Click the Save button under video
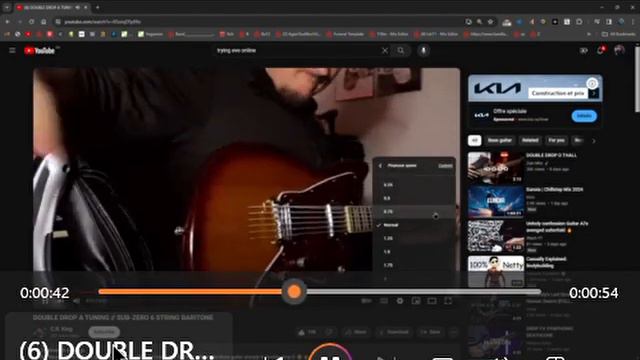This screenshot has height=360, width=640. (x=430, y=332)
